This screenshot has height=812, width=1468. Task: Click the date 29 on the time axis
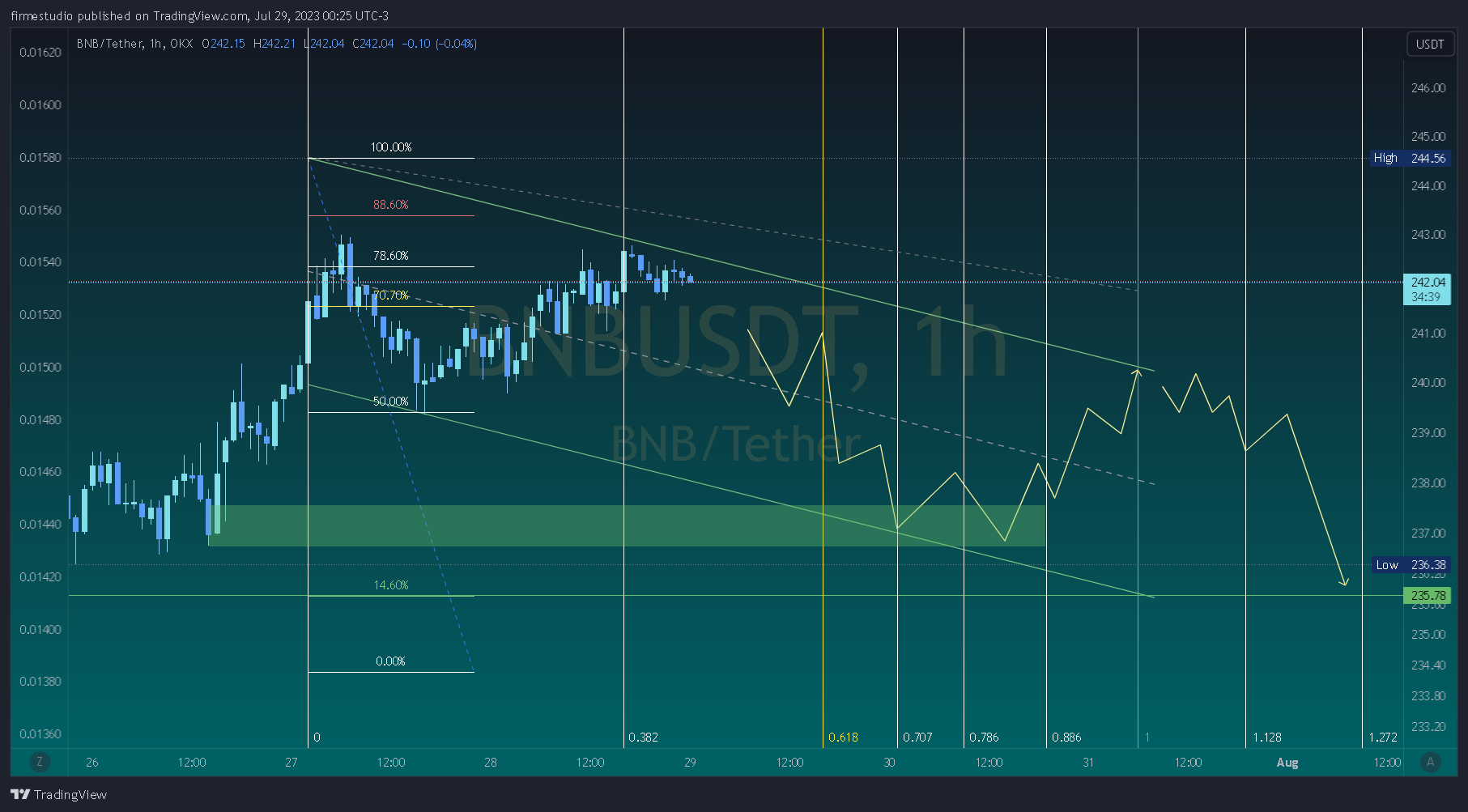(x=690, y=763)
